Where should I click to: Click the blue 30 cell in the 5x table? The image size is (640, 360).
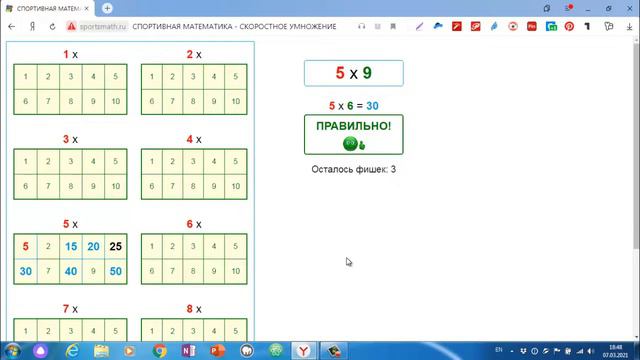26,271
